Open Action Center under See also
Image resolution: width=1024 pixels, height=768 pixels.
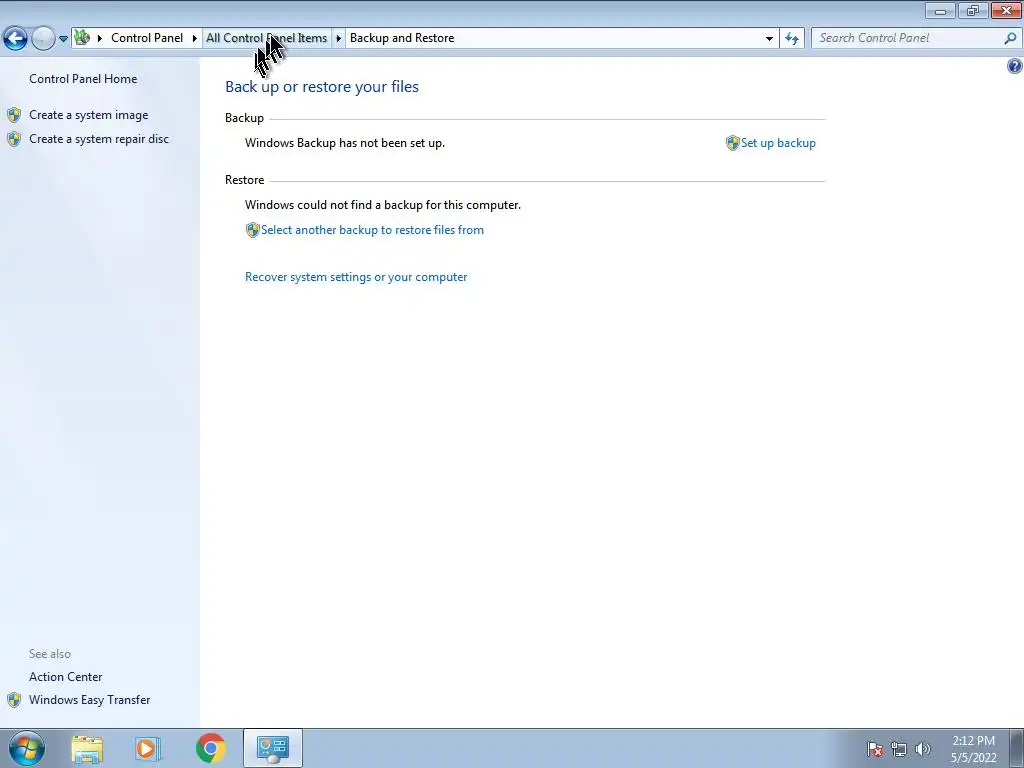coord(65,677)
